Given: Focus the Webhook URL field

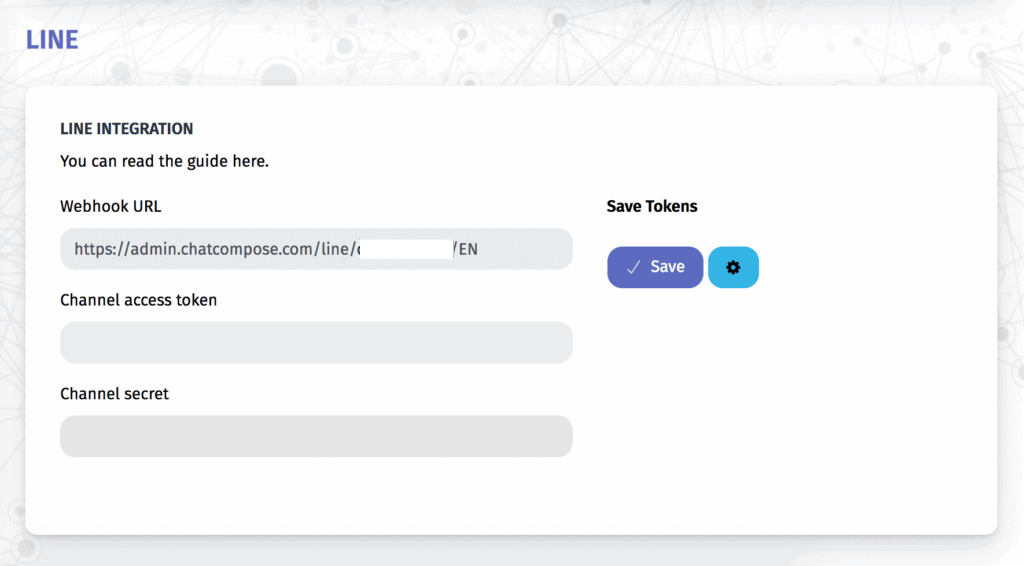Looking at the screenshot, I should click(x=316, y=249).
